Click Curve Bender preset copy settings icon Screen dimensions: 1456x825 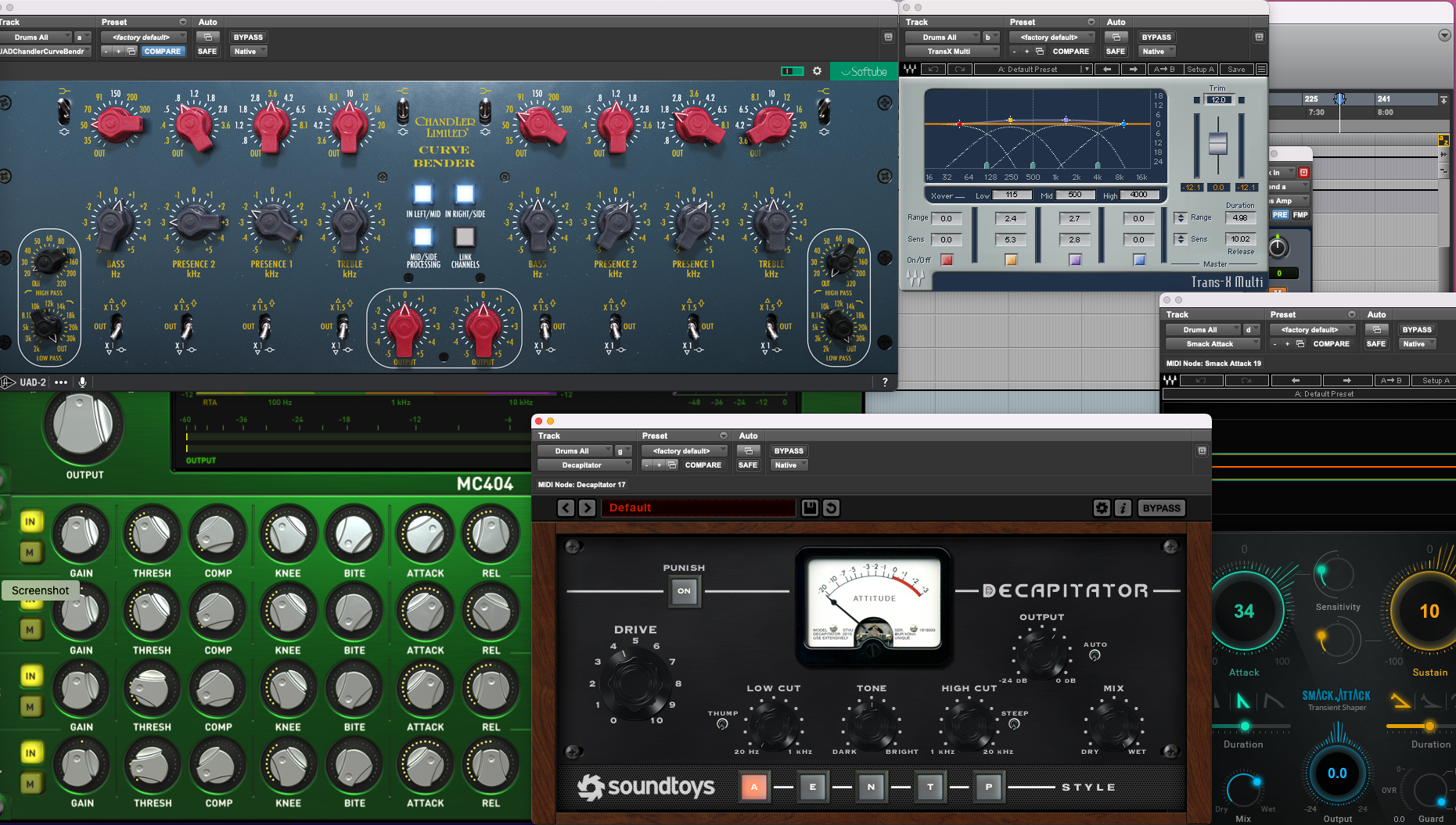coord(131,51)
